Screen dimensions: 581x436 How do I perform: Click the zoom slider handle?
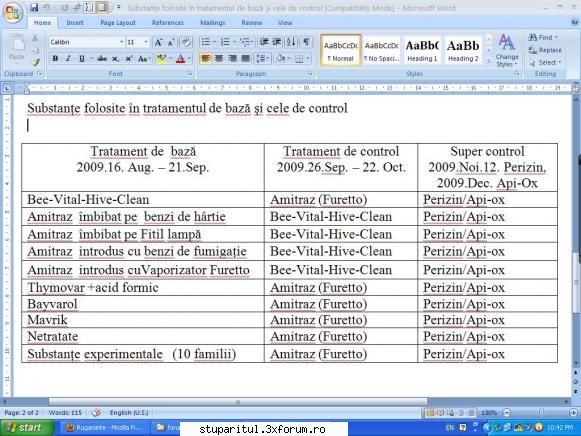tap(541, 412)
